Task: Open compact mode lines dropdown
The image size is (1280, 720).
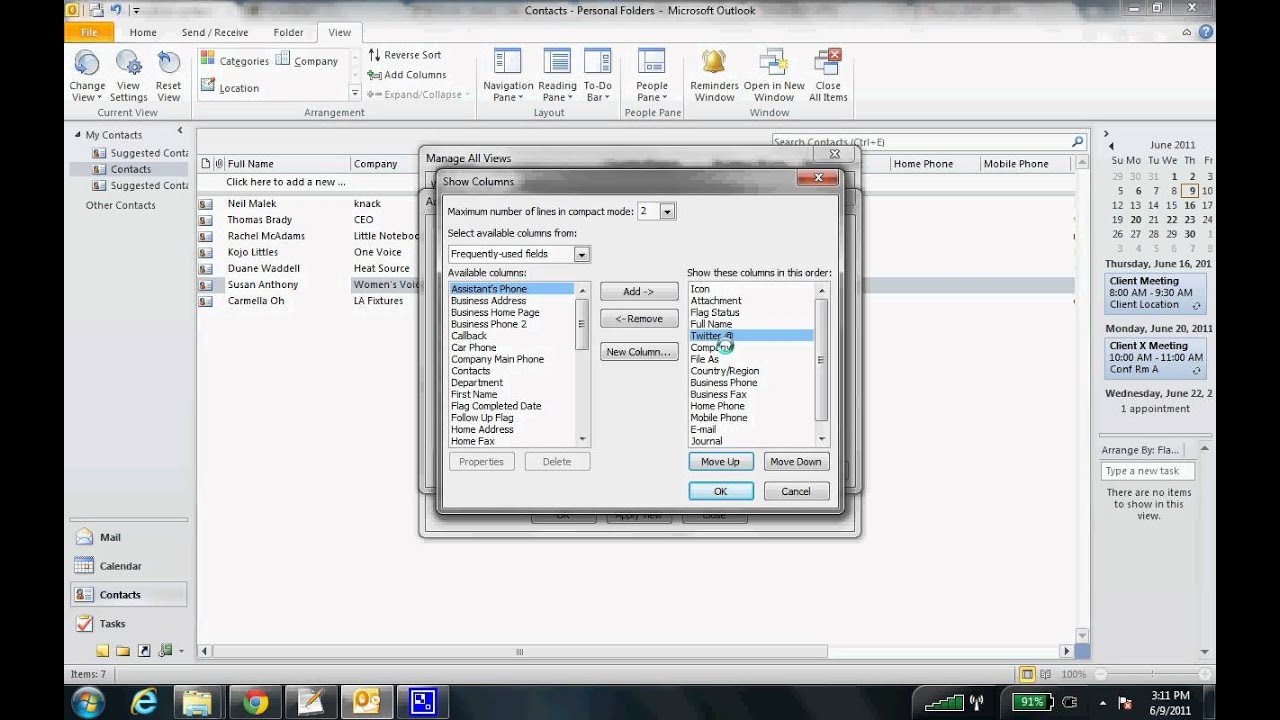Action: [667, 211]
